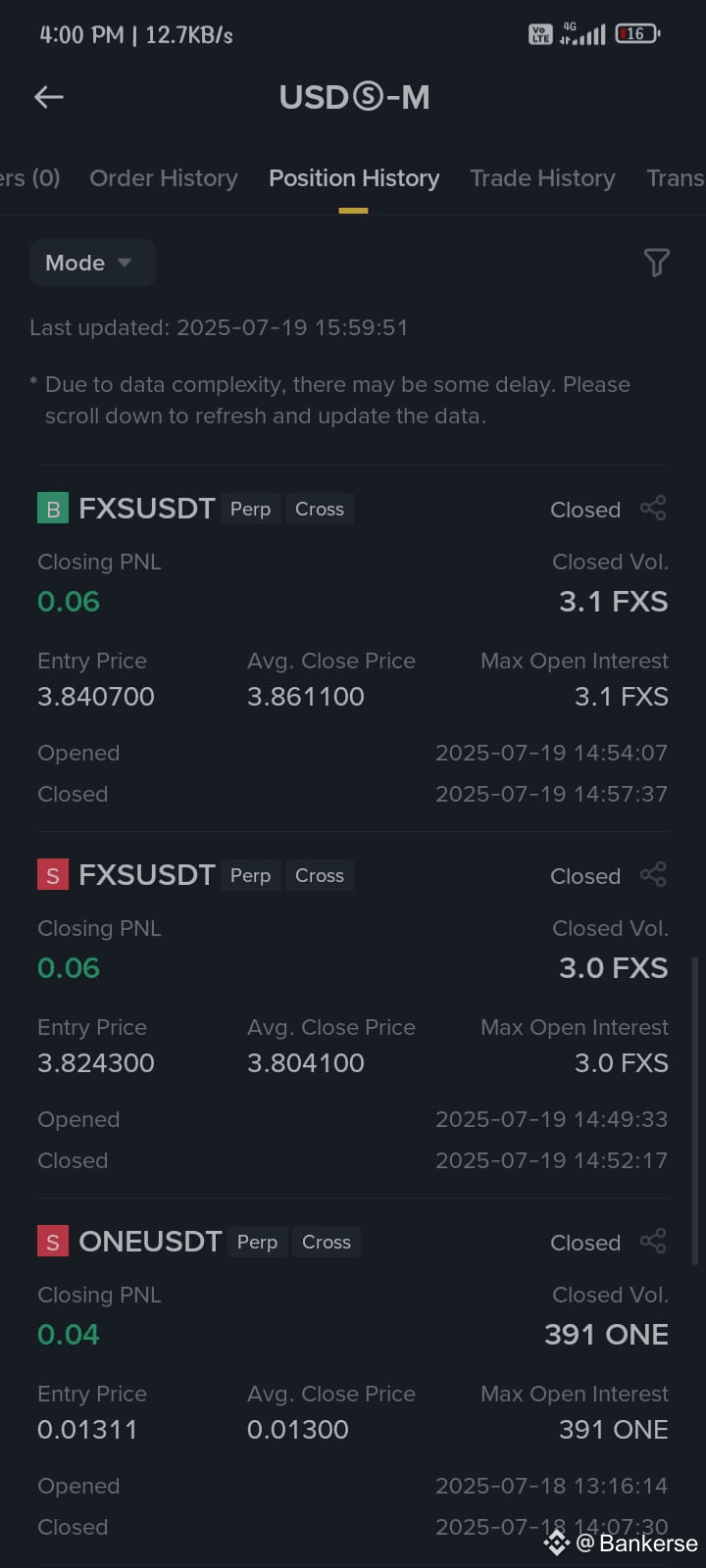The image size is (706, 1568).
Task: Tap the red S badge beside ONEUSDT
Action: click(53, 1242)
